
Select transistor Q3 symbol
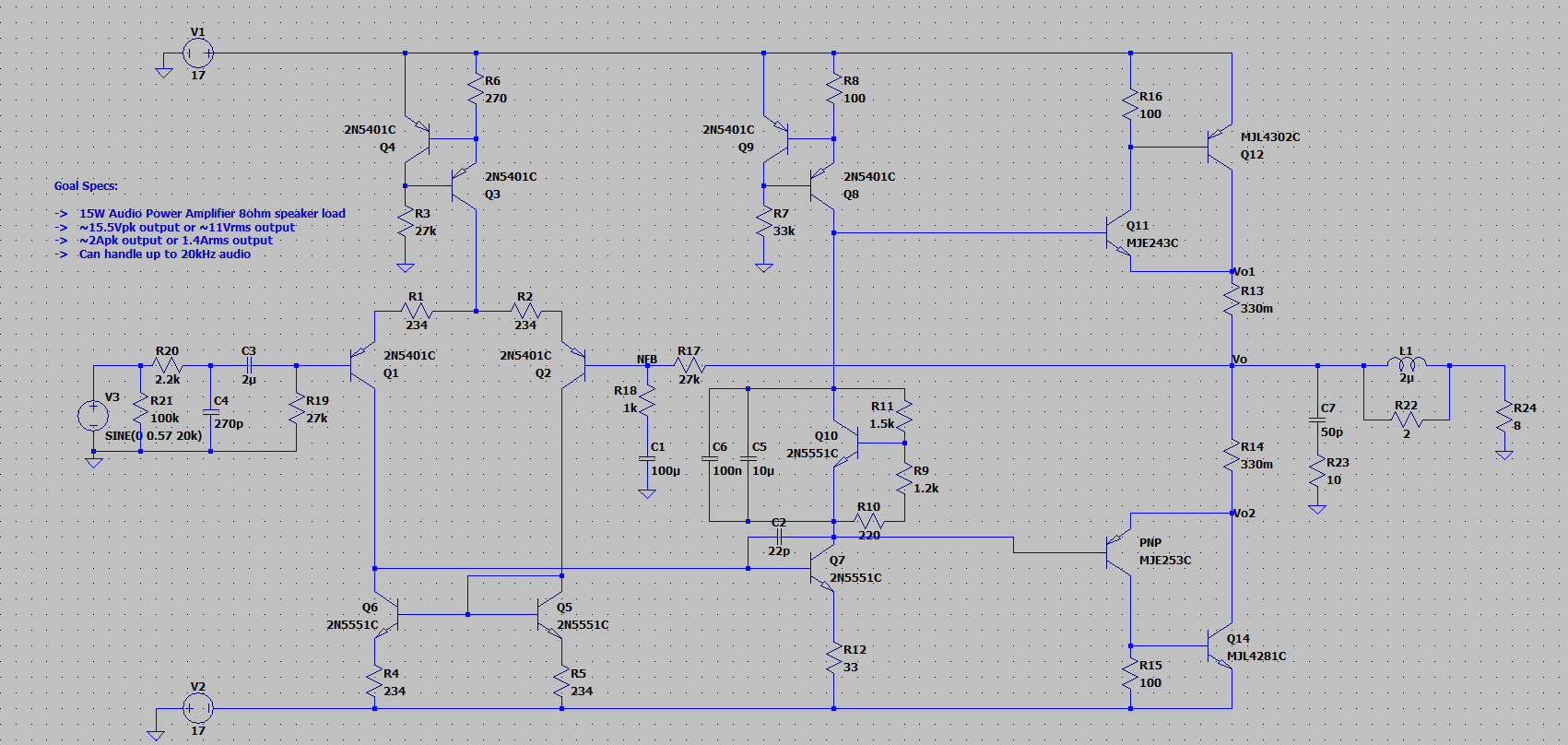point(463,186)
